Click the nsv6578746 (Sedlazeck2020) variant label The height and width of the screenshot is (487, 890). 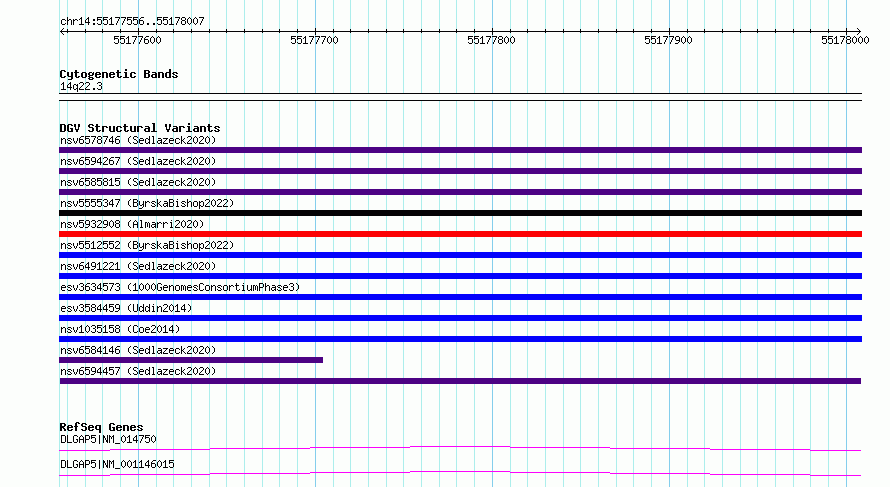pos(138,140)
